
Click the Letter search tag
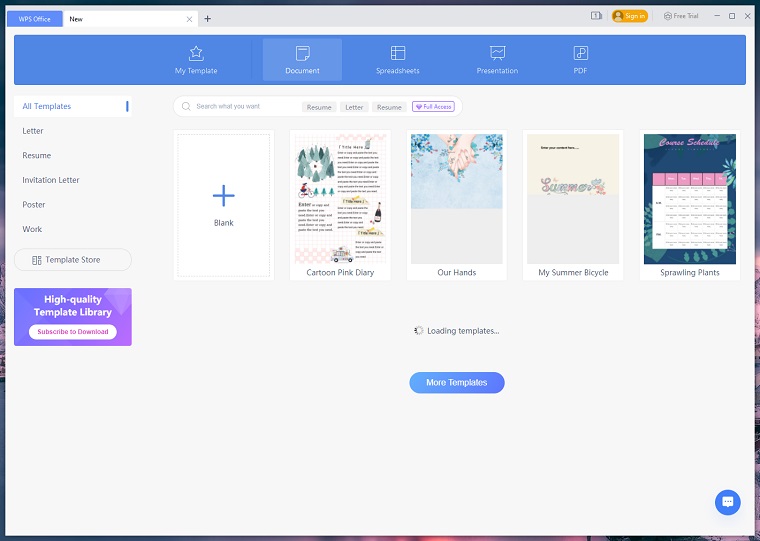coord(354,107)
